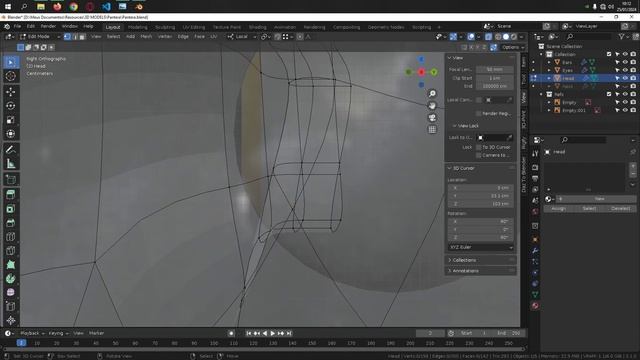Switch orthographic/perspective via grid gizmo icon
Image resolution: width=640 pixels, height=360 pixels.
(x=432, y=129)
